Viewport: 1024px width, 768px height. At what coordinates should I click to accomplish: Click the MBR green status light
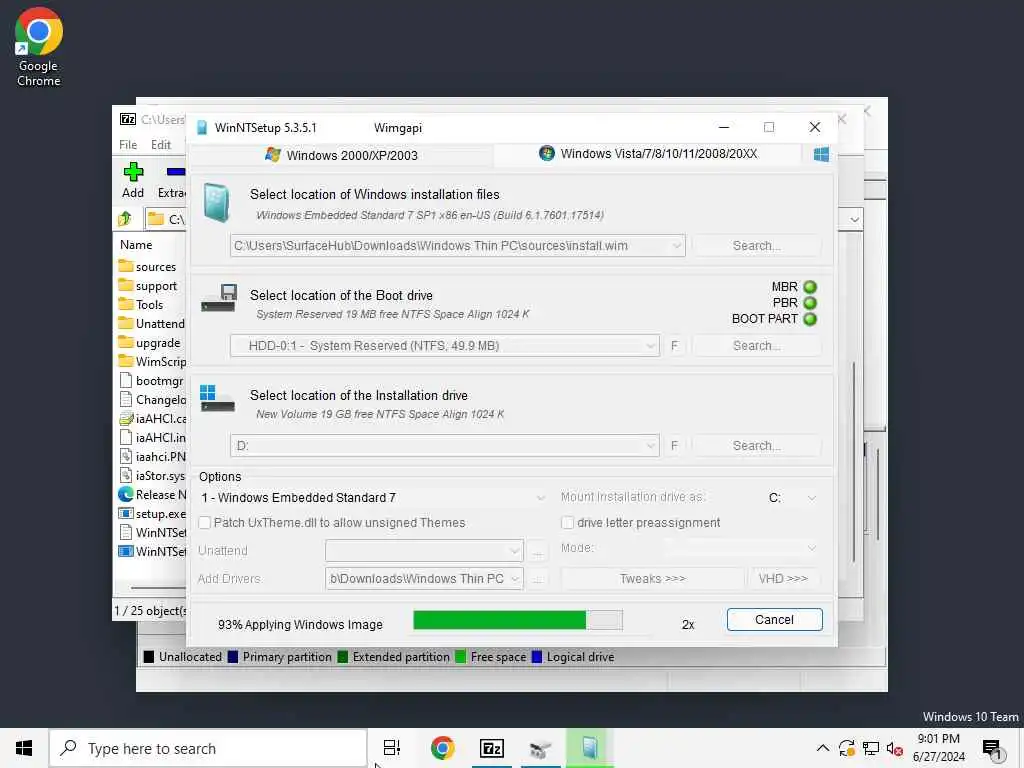coord(810,287)
